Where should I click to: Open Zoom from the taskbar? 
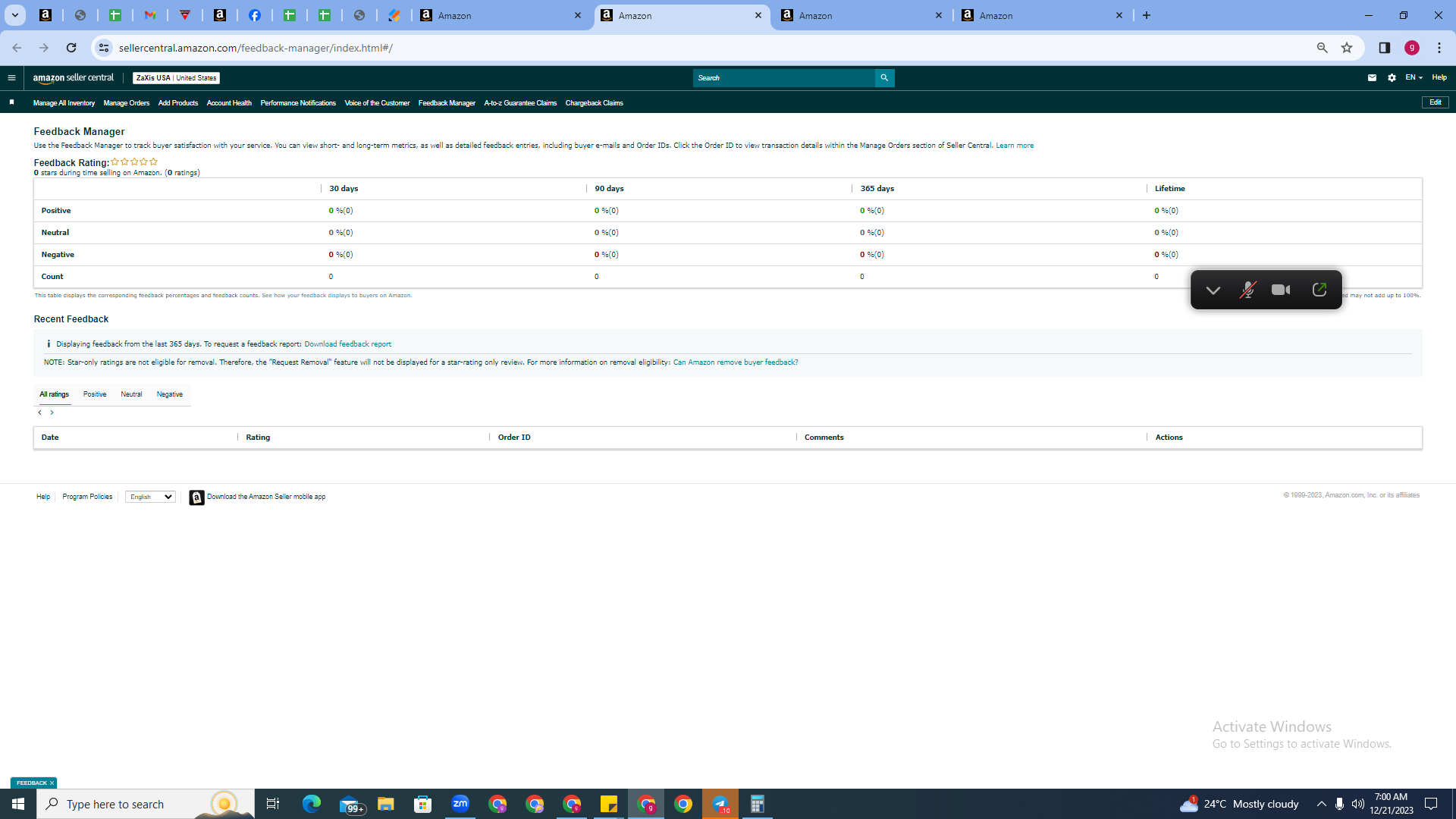pos(460,804)
